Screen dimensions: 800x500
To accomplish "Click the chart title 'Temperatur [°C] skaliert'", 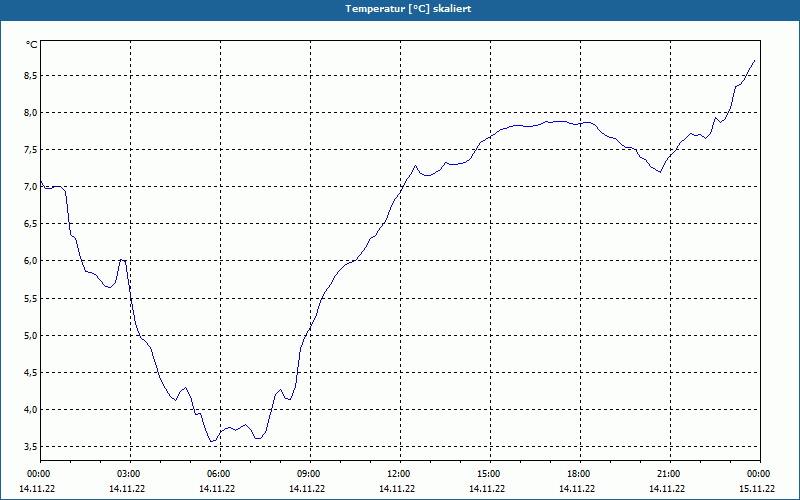I will 408,9.
